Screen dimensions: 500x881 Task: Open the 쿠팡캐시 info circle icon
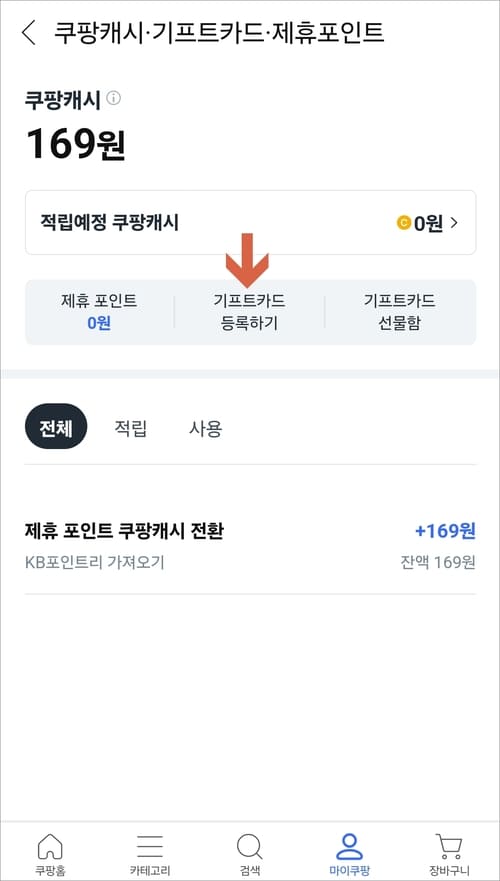click(x=113, y=99)
